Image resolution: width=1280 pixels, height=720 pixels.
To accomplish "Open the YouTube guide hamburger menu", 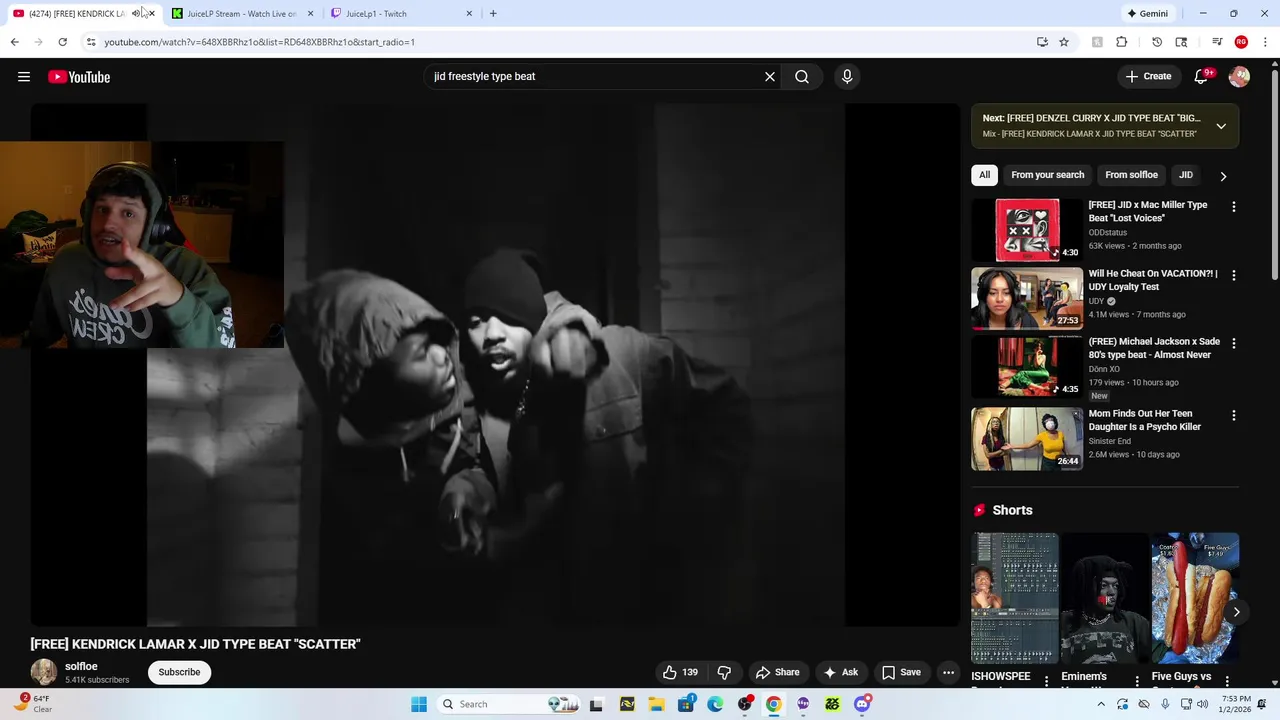I will (x=24, y=77).
